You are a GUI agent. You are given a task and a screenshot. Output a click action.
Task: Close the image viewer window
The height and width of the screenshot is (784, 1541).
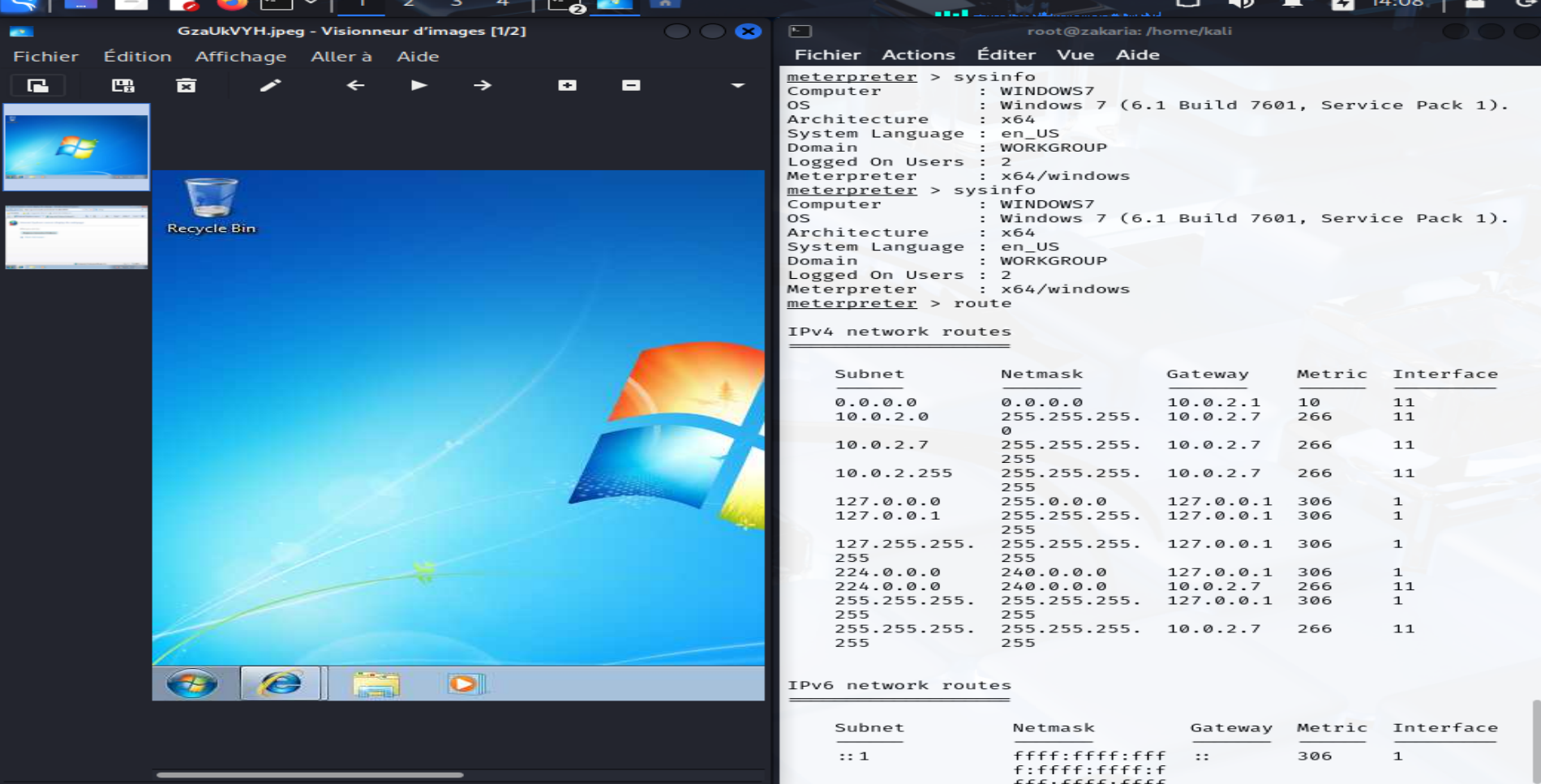point(748,32)
